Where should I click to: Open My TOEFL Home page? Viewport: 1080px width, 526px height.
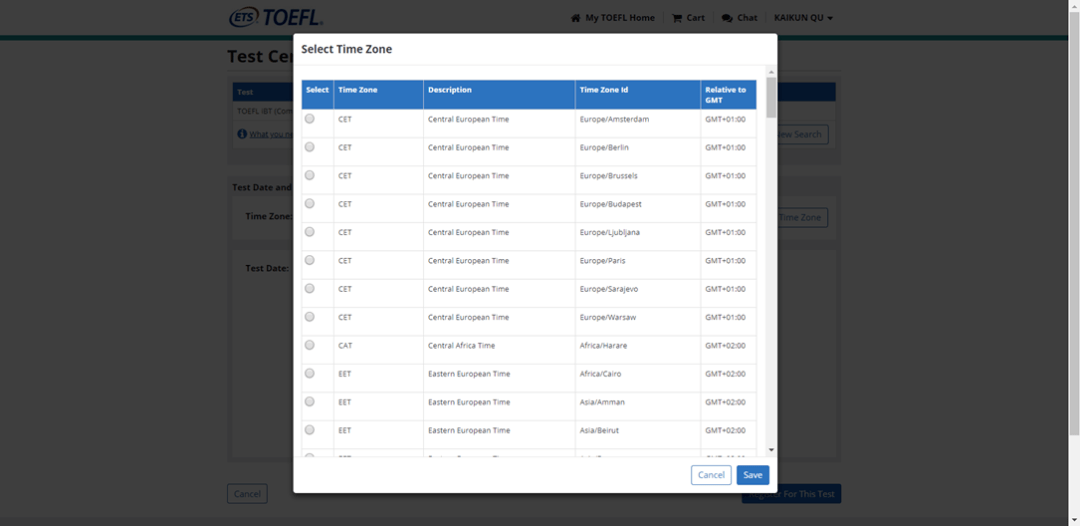pyautogui.click(x=612, y=18)
